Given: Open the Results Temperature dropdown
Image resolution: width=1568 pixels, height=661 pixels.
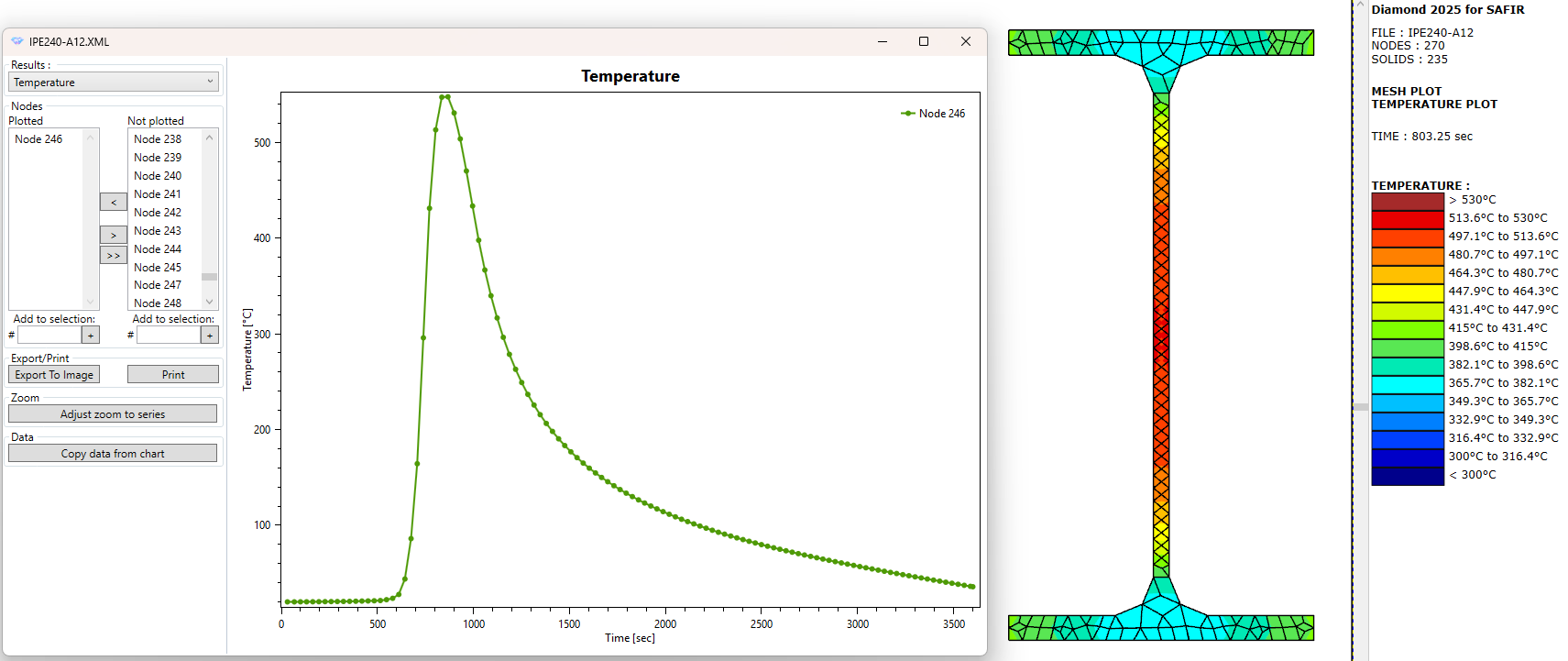Looking at the screenshot, I should click(x=114, y=83).
